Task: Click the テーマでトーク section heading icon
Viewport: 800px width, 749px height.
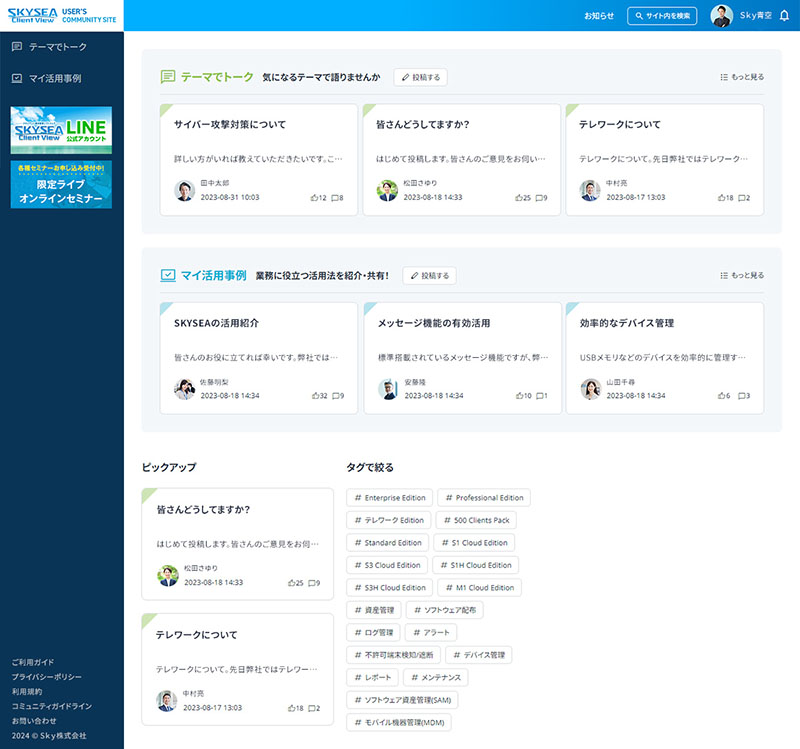Action: click(168, 77)
